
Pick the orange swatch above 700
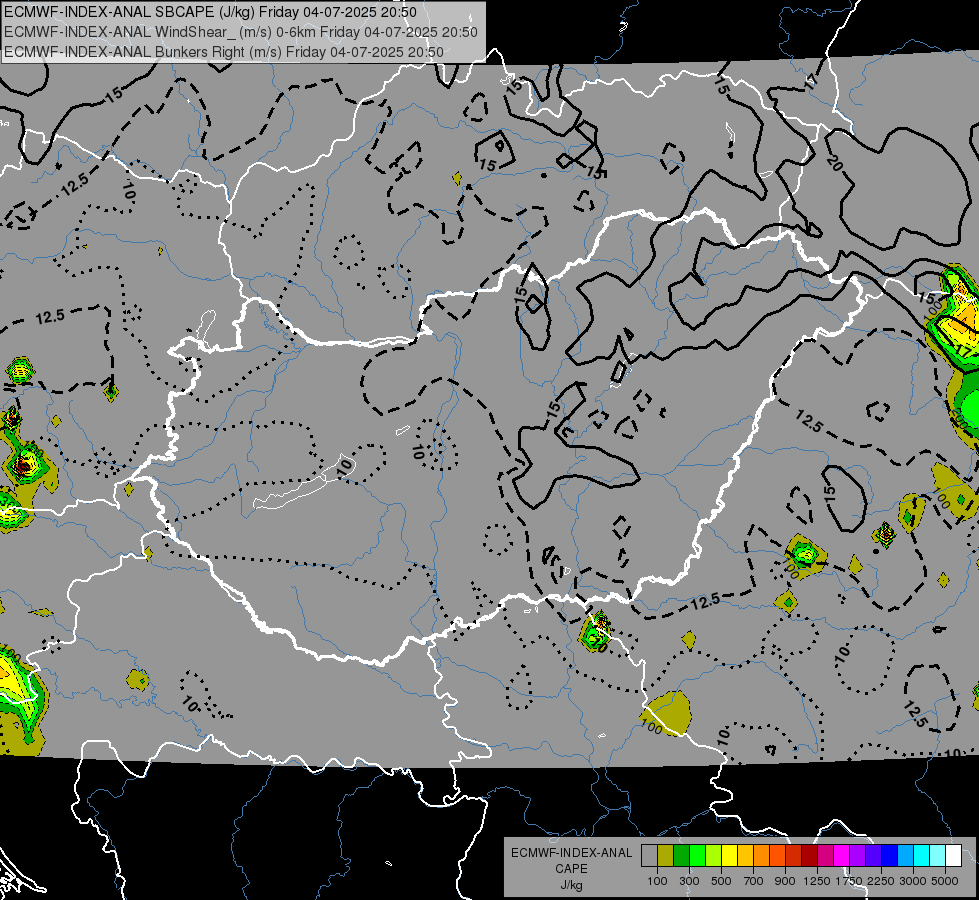pyautogui.click(x=761, y=855)
